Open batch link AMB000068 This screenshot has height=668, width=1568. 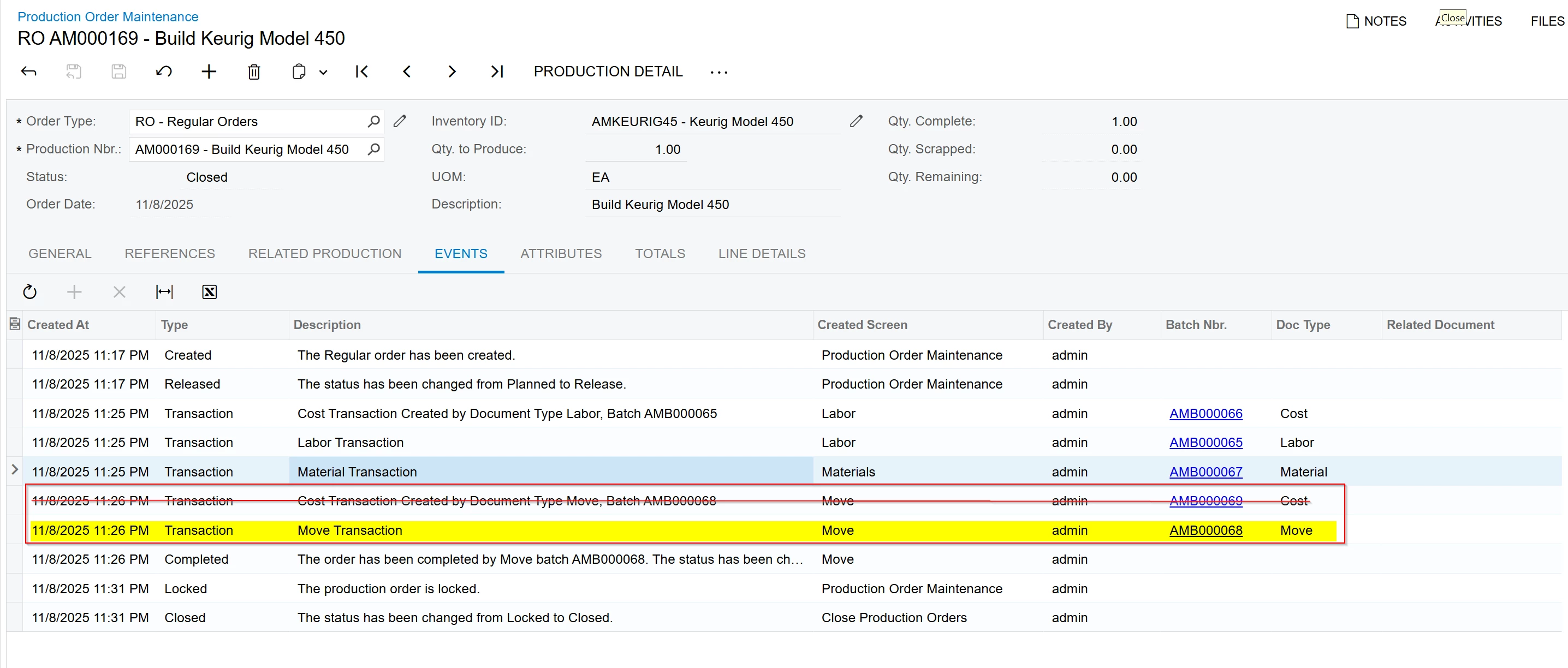pyautogui.click(x=1205, y=530)
